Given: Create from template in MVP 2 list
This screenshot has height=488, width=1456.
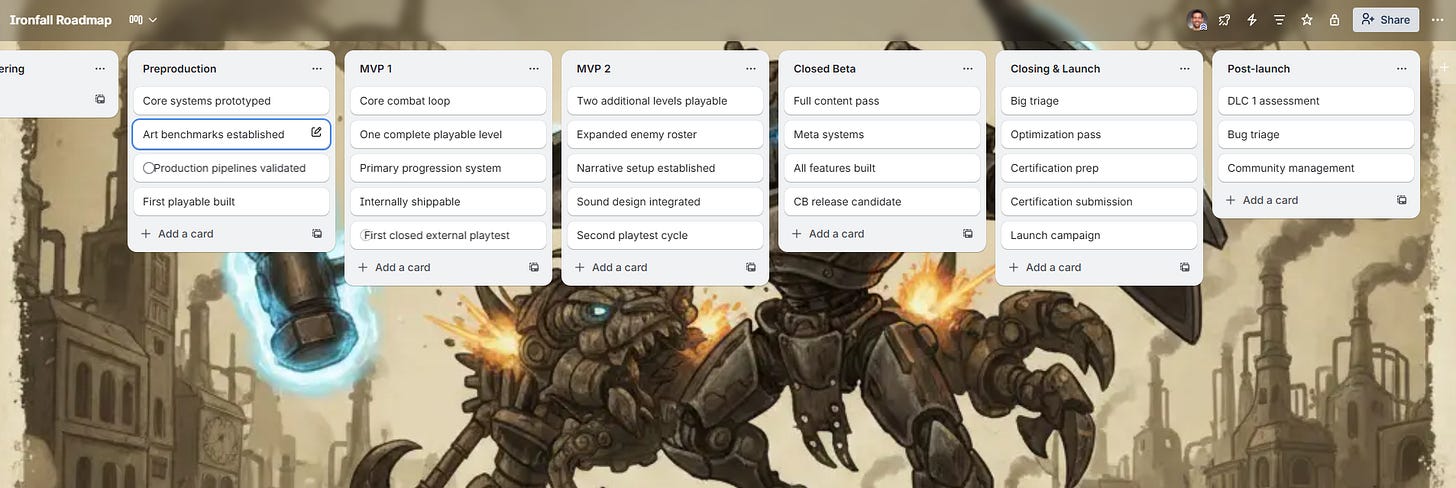Looking at the screenshot, I should pos(751,267).
